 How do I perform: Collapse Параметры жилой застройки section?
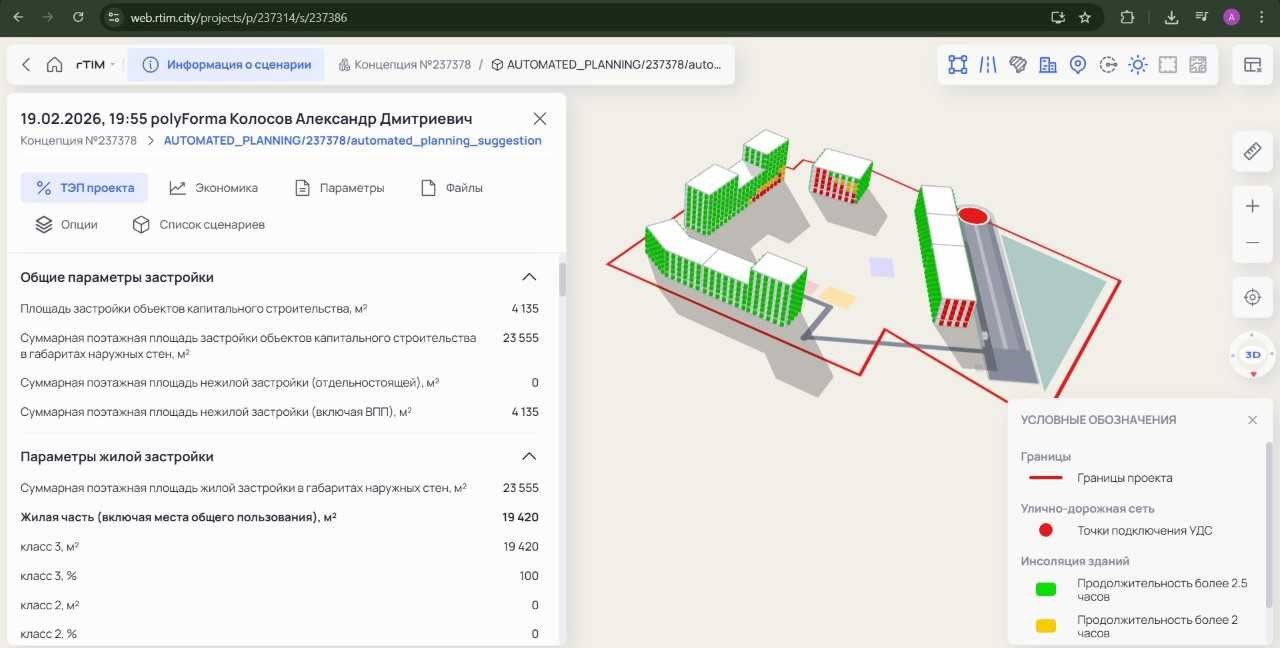[x=529, y=456]
